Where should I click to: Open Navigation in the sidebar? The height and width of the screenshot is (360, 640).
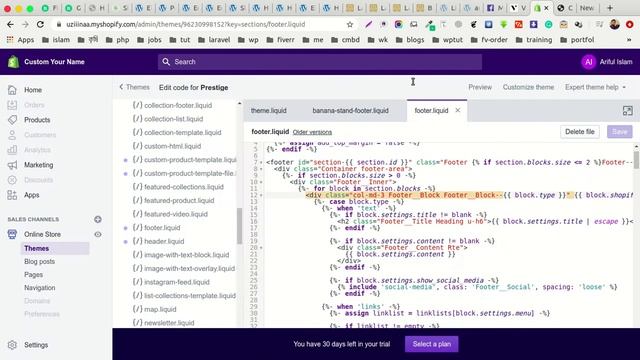click(x=40, y=288)
